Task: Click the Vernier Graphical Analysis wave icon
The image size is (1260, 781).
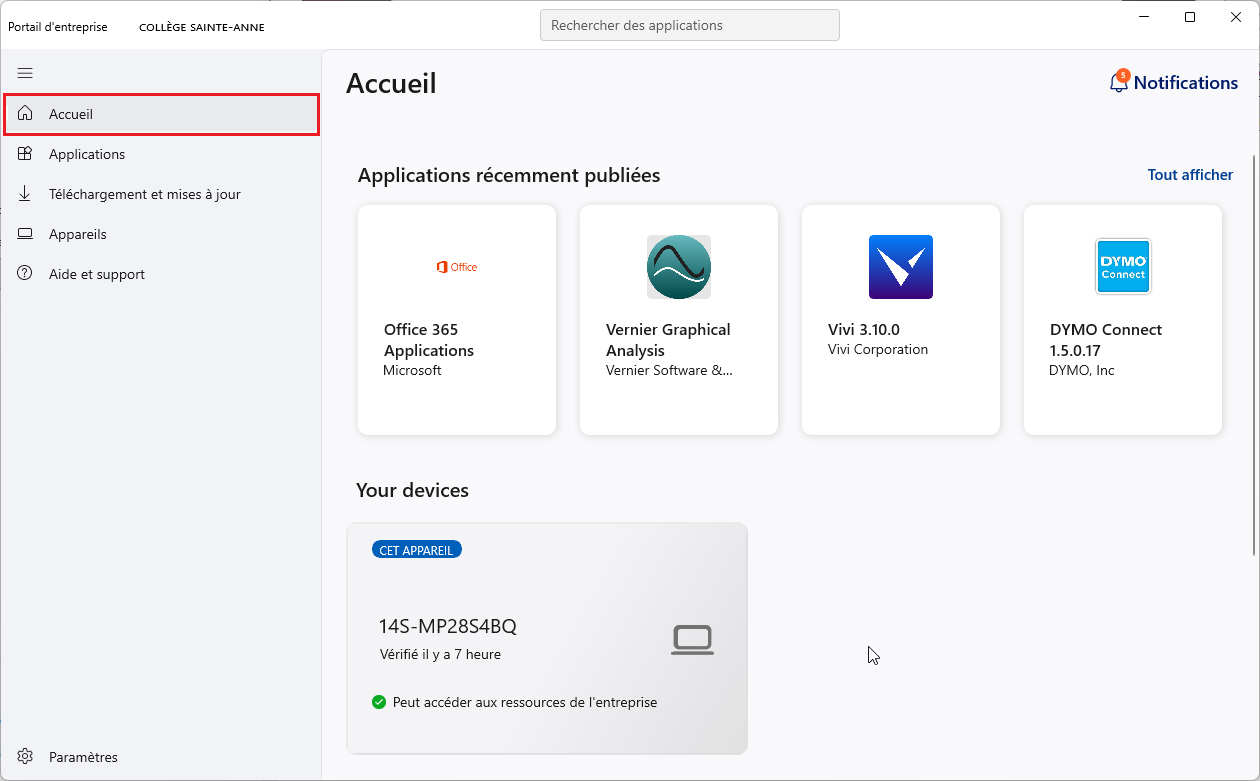Action: tap(678, 267)
